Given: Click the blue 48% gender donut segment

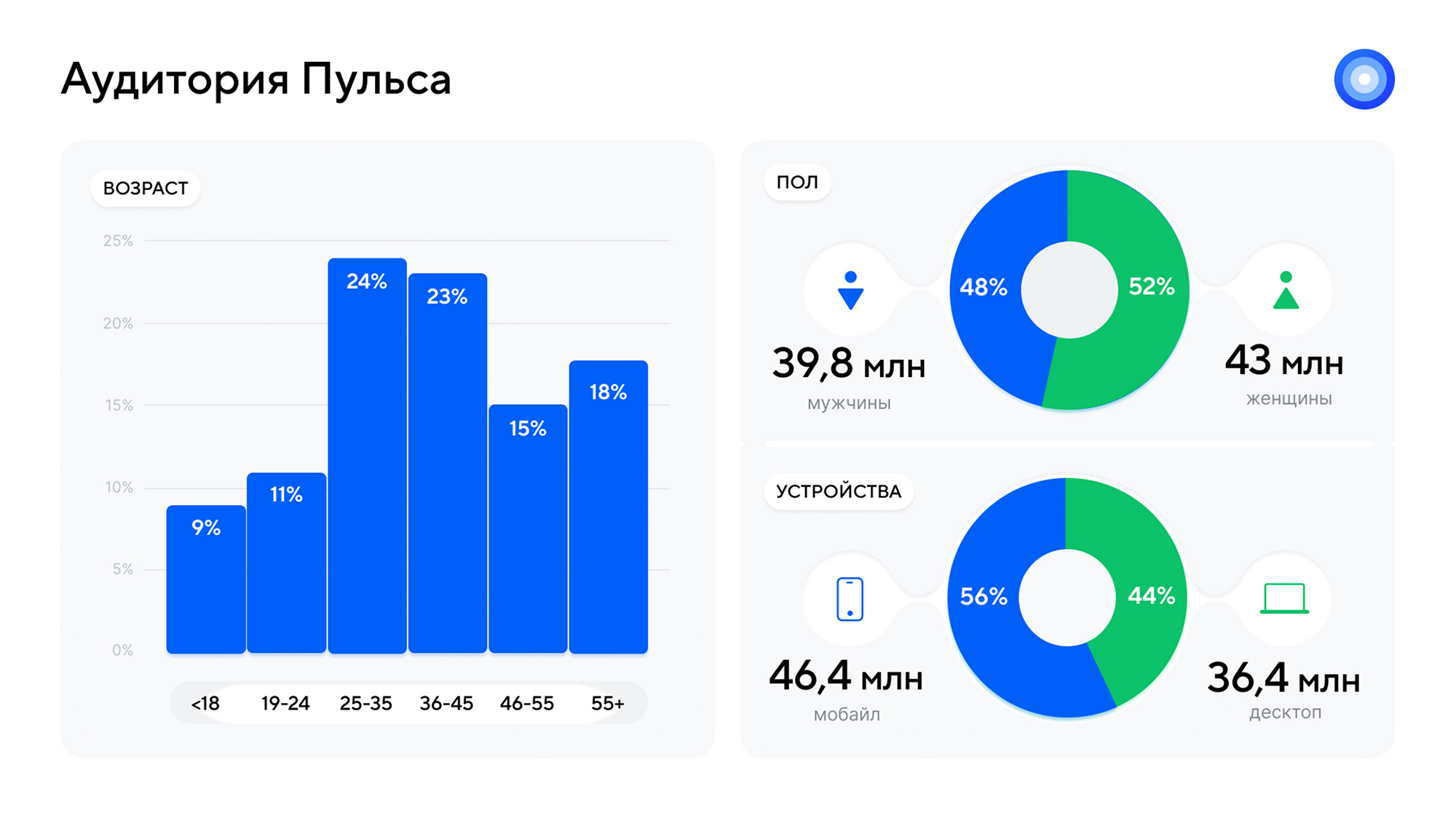Looking at the screenshot, I should pos(984,288).
